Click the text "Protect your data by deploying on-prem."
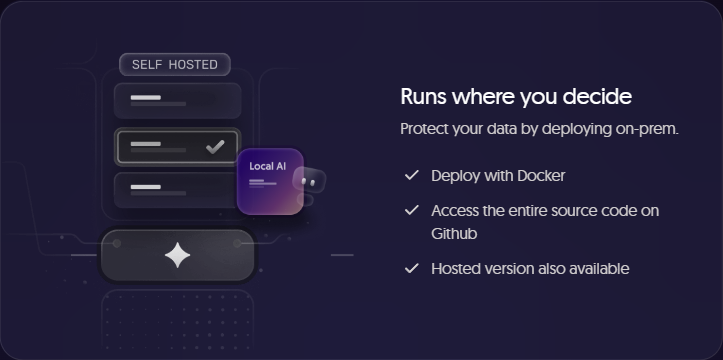Viewport: 723px width, 360px height. 539,129
